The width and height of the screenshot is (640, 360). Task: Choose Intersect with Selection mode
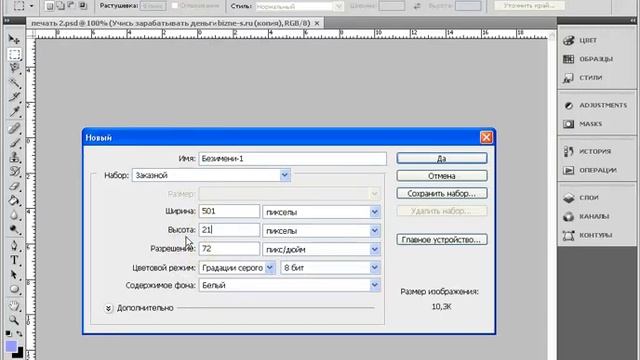82,6
